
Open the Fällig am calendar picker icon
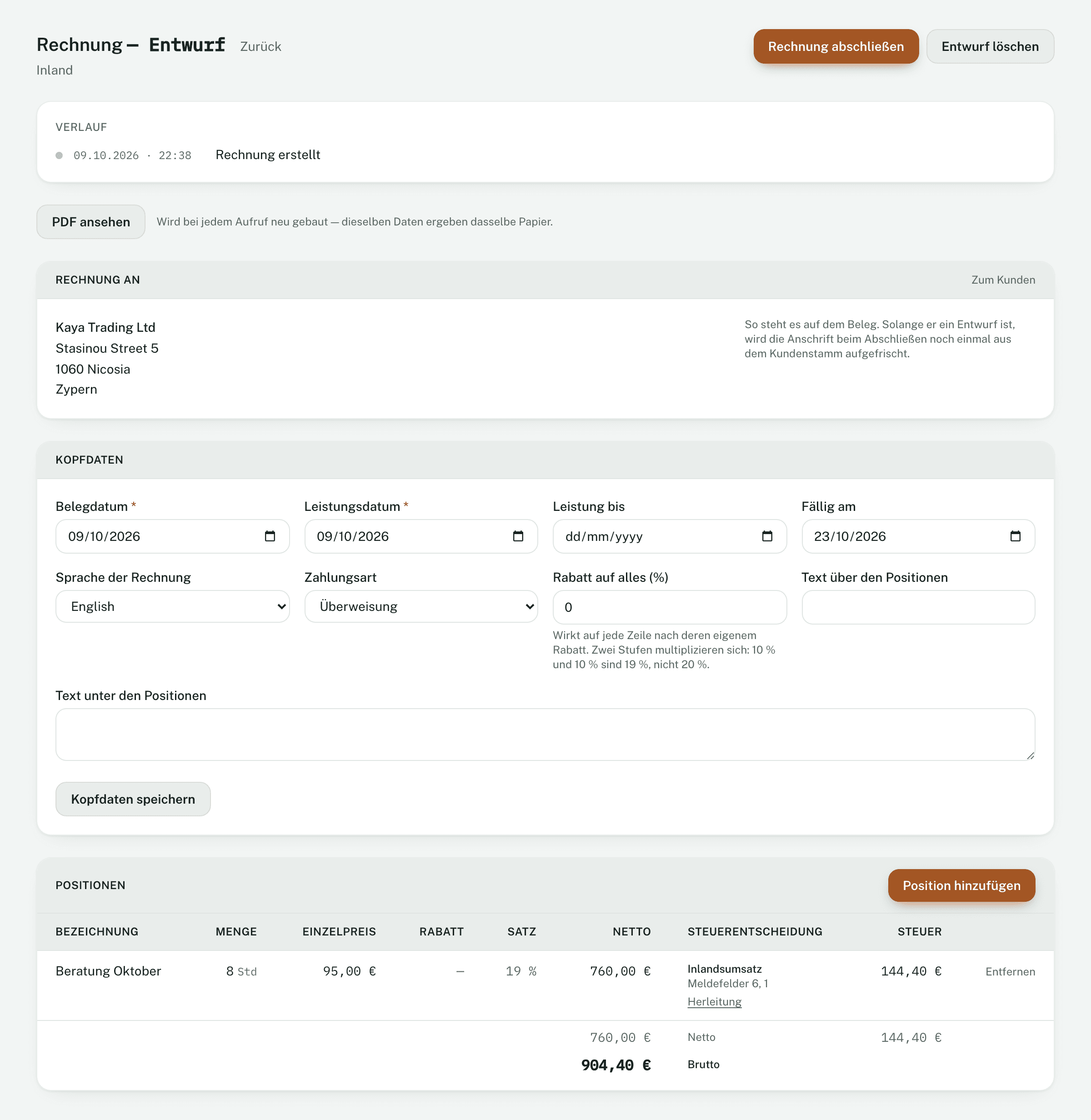coord(1016,536)
